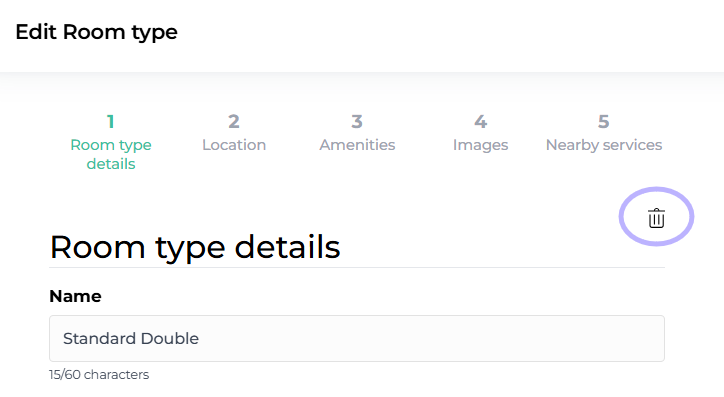This screenshot has height=397, width=724.
Task: Open step 4 Images
Action: point(480,133)
